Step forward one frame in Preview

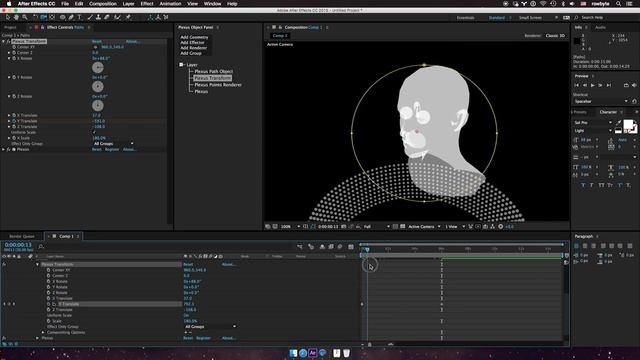tap(600, 85)
